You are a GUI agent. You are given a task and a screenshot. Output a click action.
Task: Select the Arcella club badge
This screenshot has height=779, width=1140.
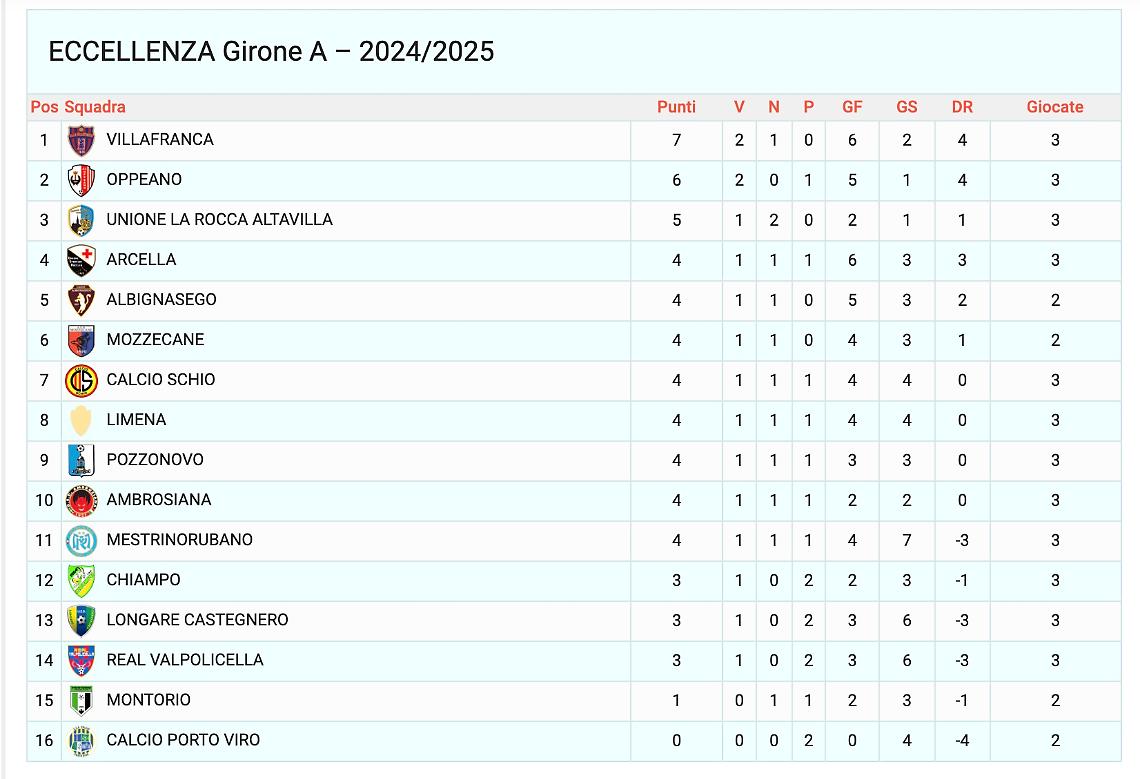click(x=81, y=261)
